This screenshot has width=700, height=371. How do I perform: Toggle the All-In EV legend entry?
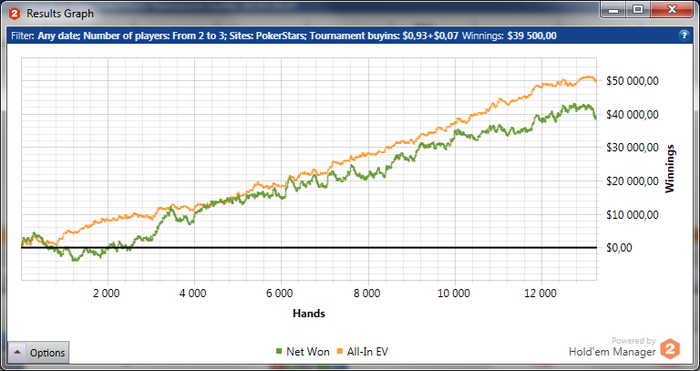click(362, 352)
